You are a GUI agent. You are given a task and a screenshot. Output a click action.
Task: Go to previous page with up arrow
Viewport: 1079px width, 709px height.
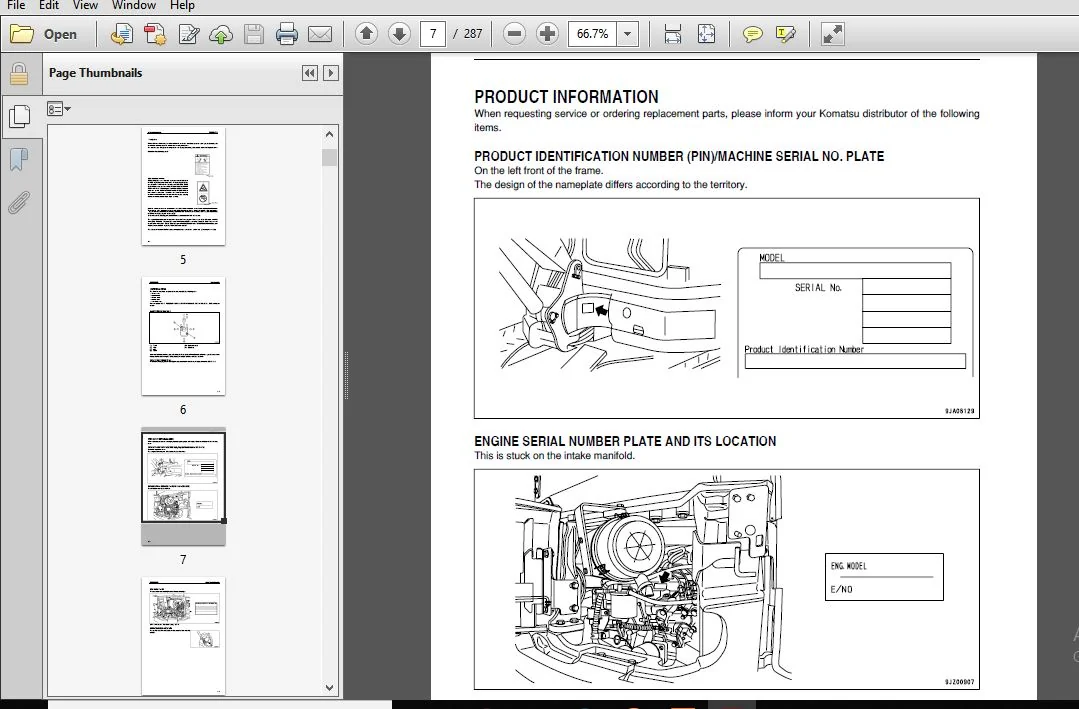coord(366,33)
